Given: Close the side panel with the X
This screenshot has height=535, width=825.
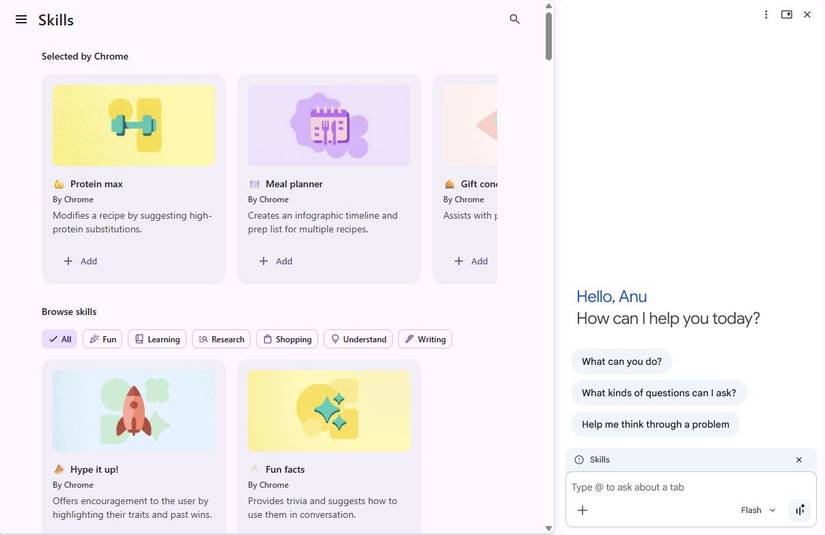Looking at the screenshot, I should click(807, 15).
